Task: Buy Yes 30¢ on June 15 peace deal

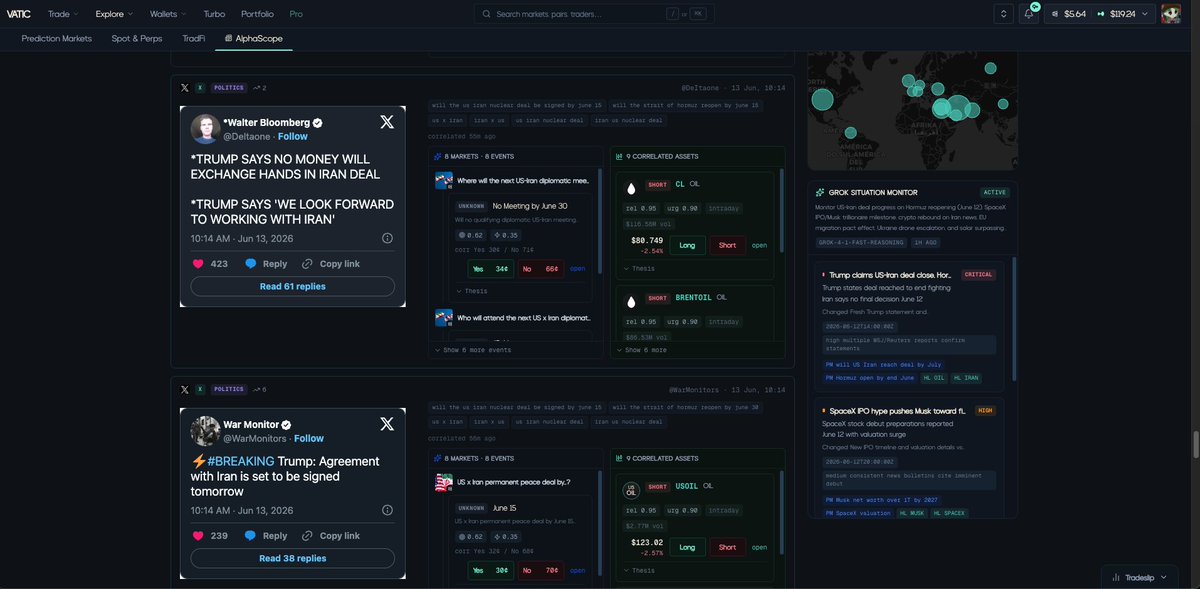Action: pos(491,571)
